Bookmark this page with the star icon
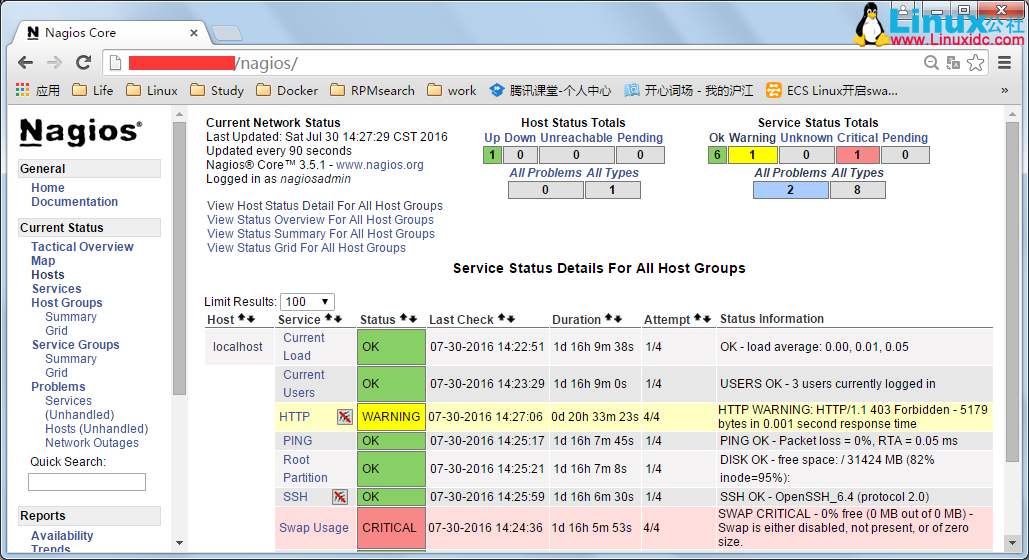The width and height of the screenshot is (1029, 560). 976,63
